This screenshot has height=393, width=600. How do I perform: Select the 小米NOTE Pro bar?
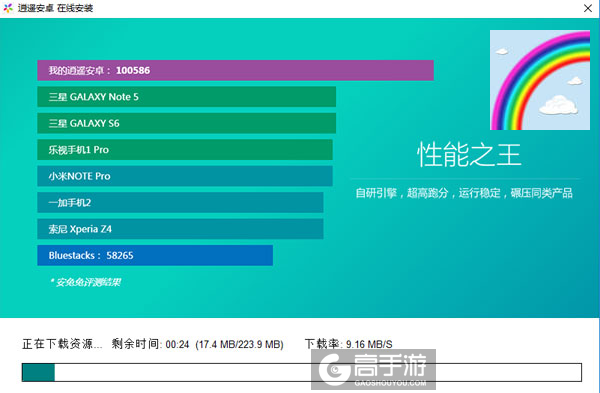185,176
